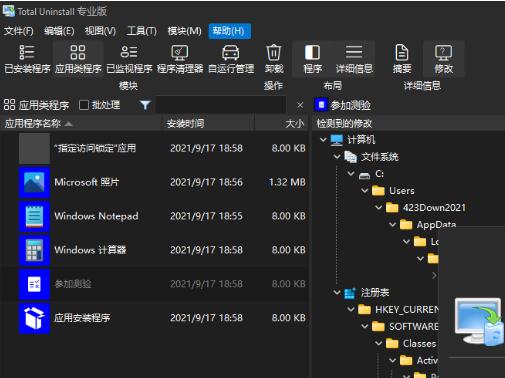The height and width of the screenshot is (378, 505).
Task: Switch to 应用类程序 module in toolbar
Action: (x=78, y=59)
